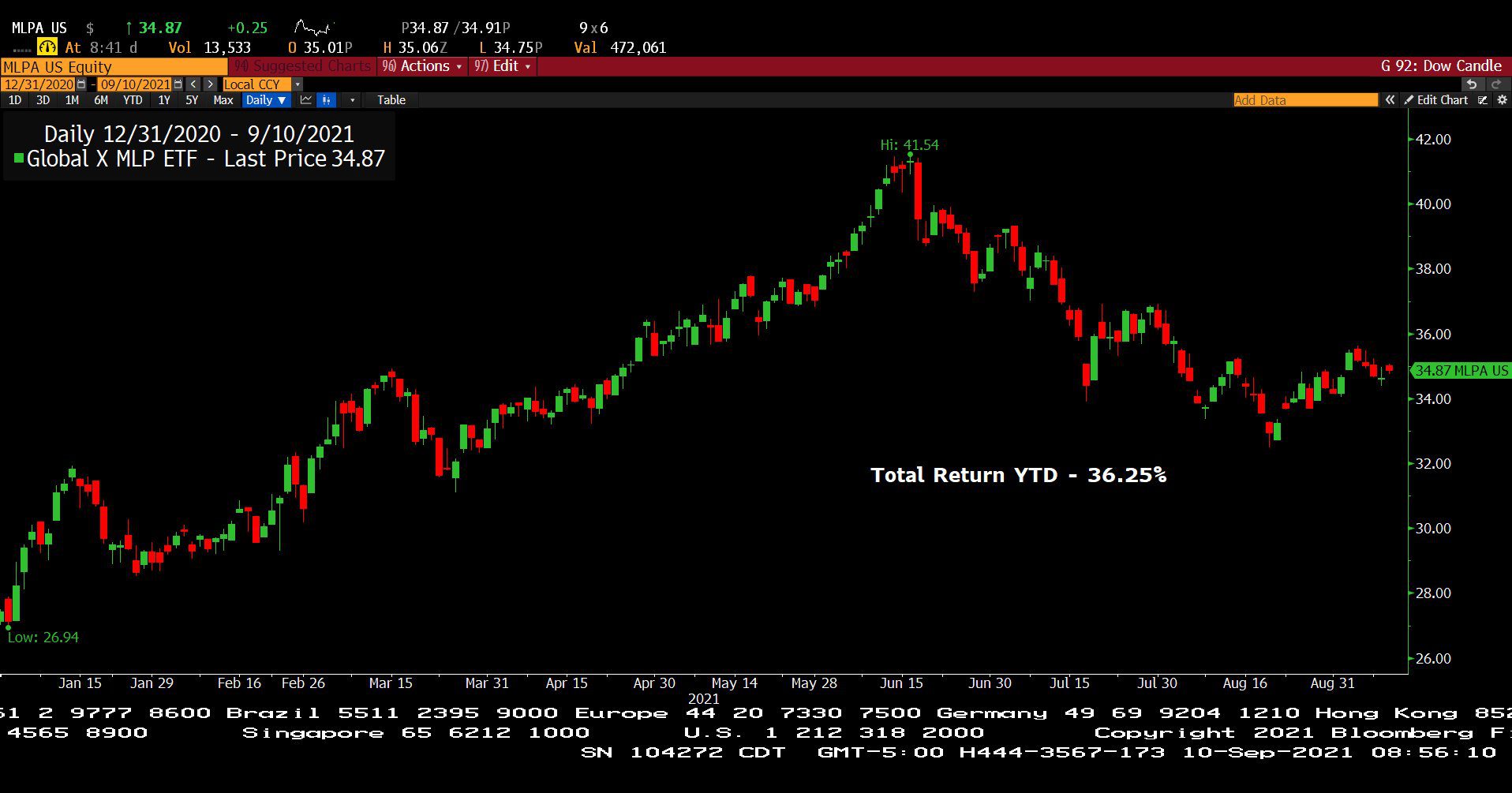Viewport: 1512px width, 793px height.
Task: Expand the Local CCY dropdown arrow
Action: [x=298, y=84]
